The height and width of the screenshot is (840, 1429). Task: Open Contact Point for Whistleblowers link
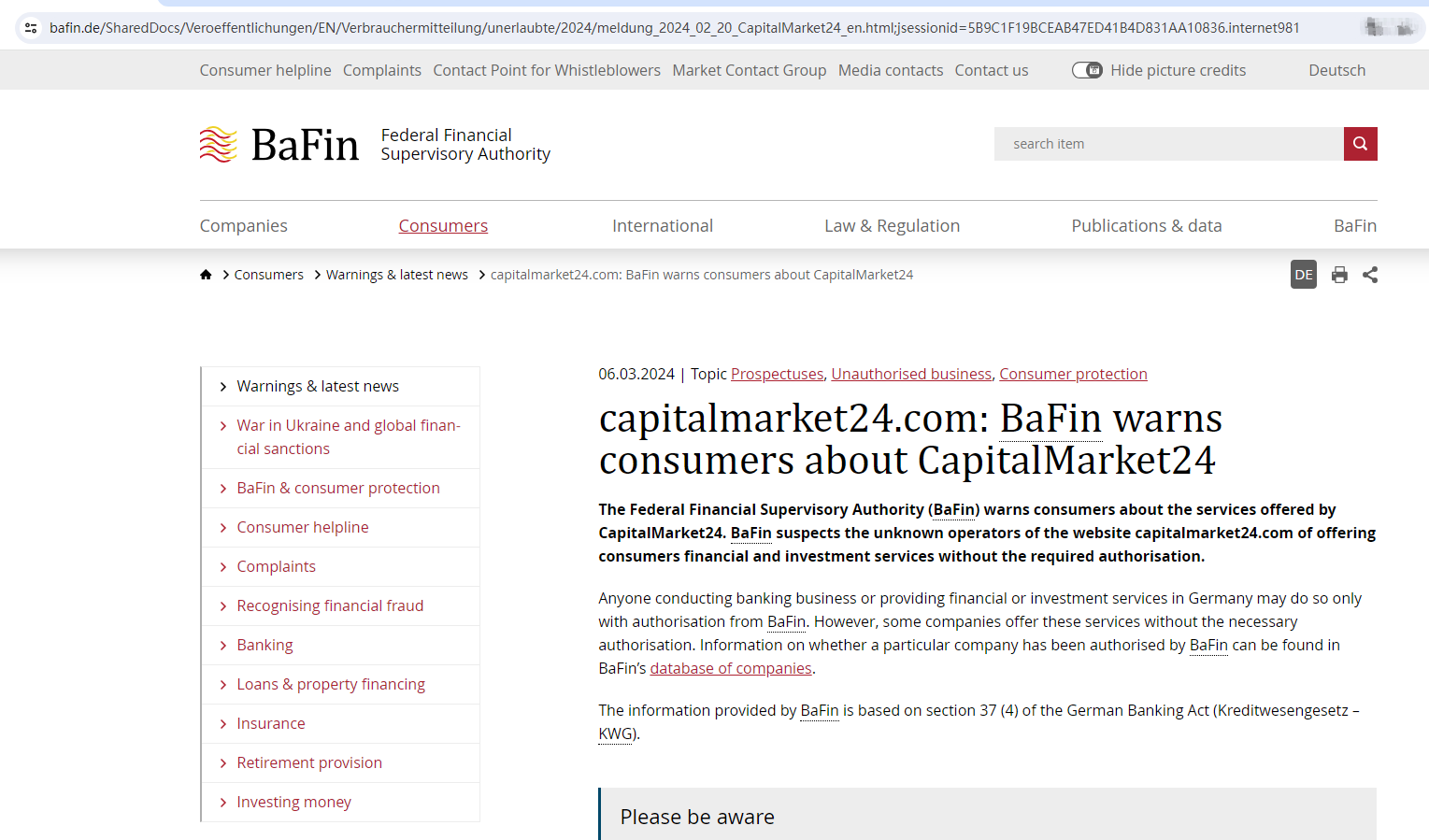coord(547,70)
